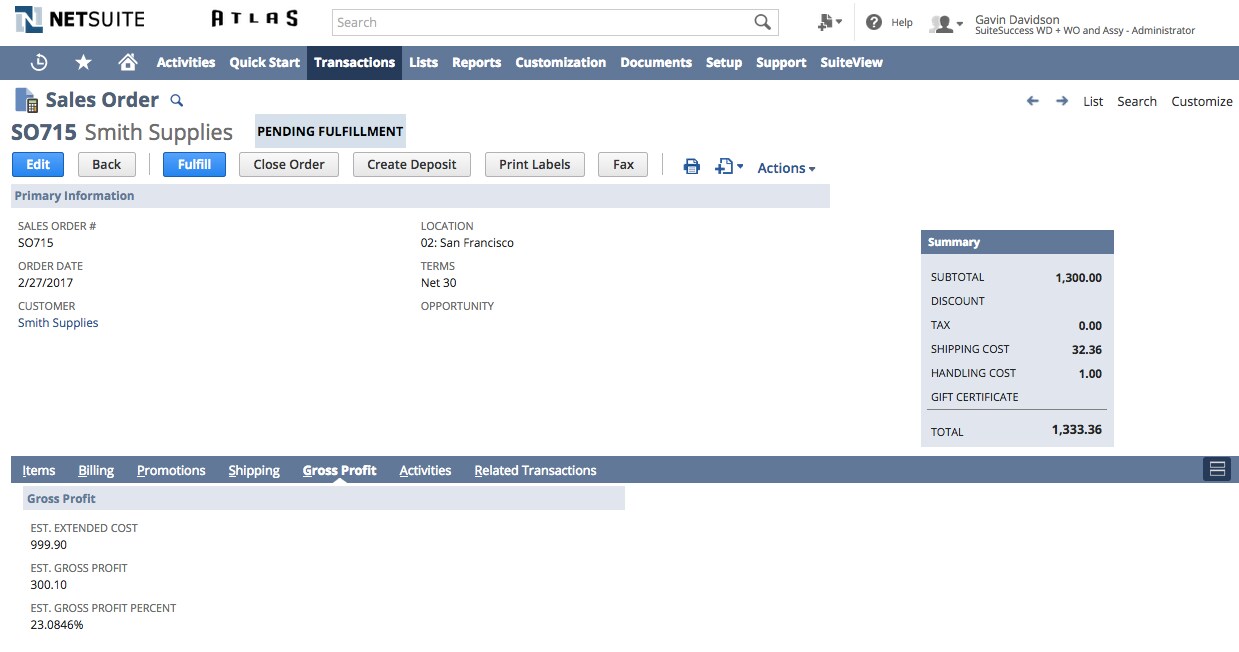
Task: Open the SuiteView menu
Action: (852, 62)
